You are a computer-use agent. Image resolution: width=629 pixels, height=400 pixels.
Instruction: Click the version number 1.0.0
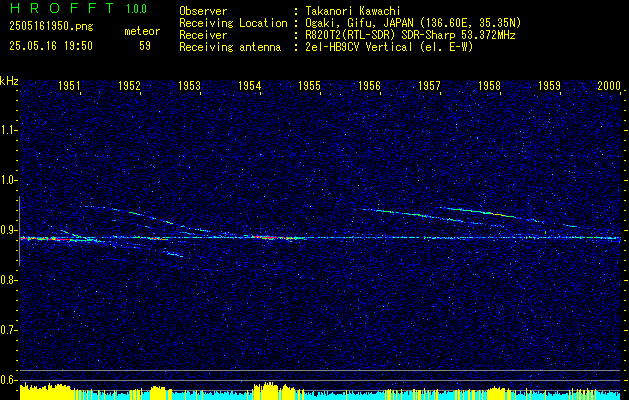pyautogui.click(x=136, y=9)
